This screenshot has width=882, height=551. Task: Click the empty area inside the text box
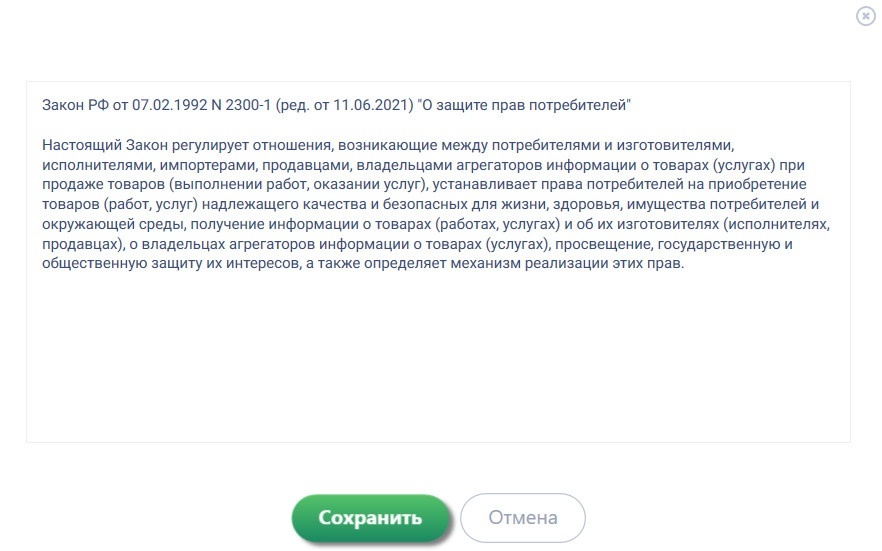[x=438, y=360]
